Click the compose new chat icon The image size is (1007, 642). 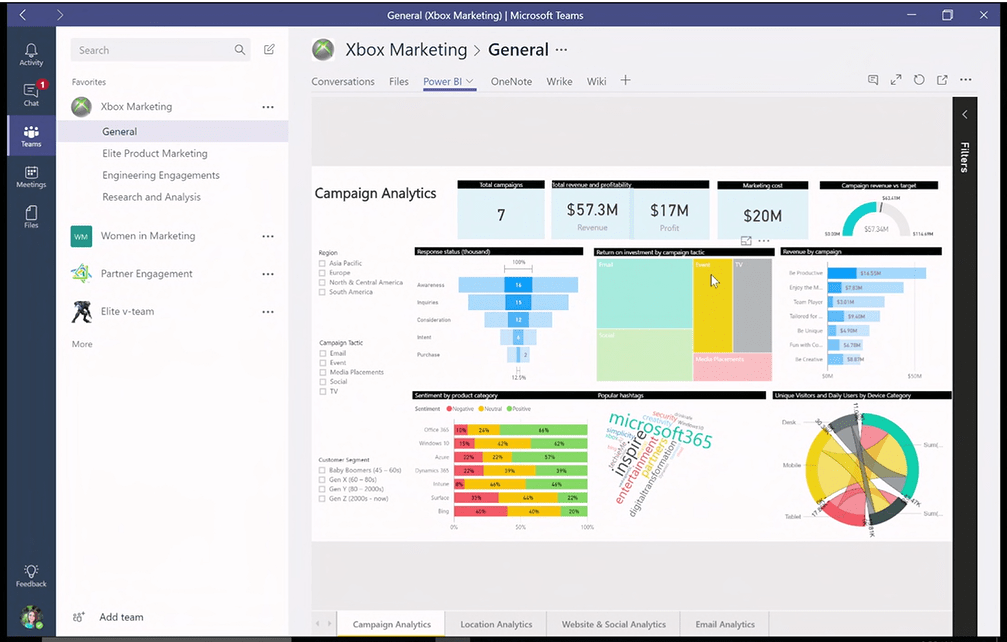269,49
